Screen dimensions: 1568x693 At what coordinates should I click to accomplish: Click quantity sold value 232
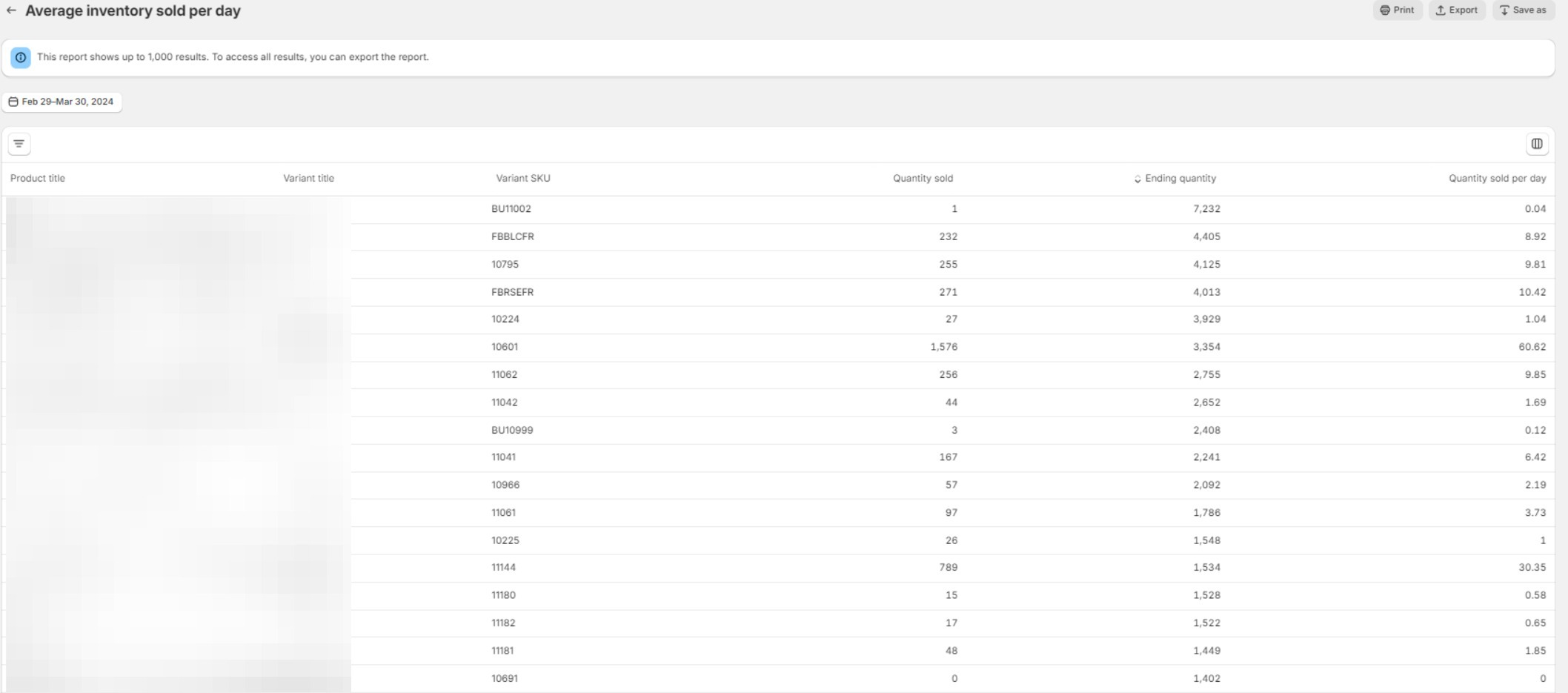(x=949, y=236)
